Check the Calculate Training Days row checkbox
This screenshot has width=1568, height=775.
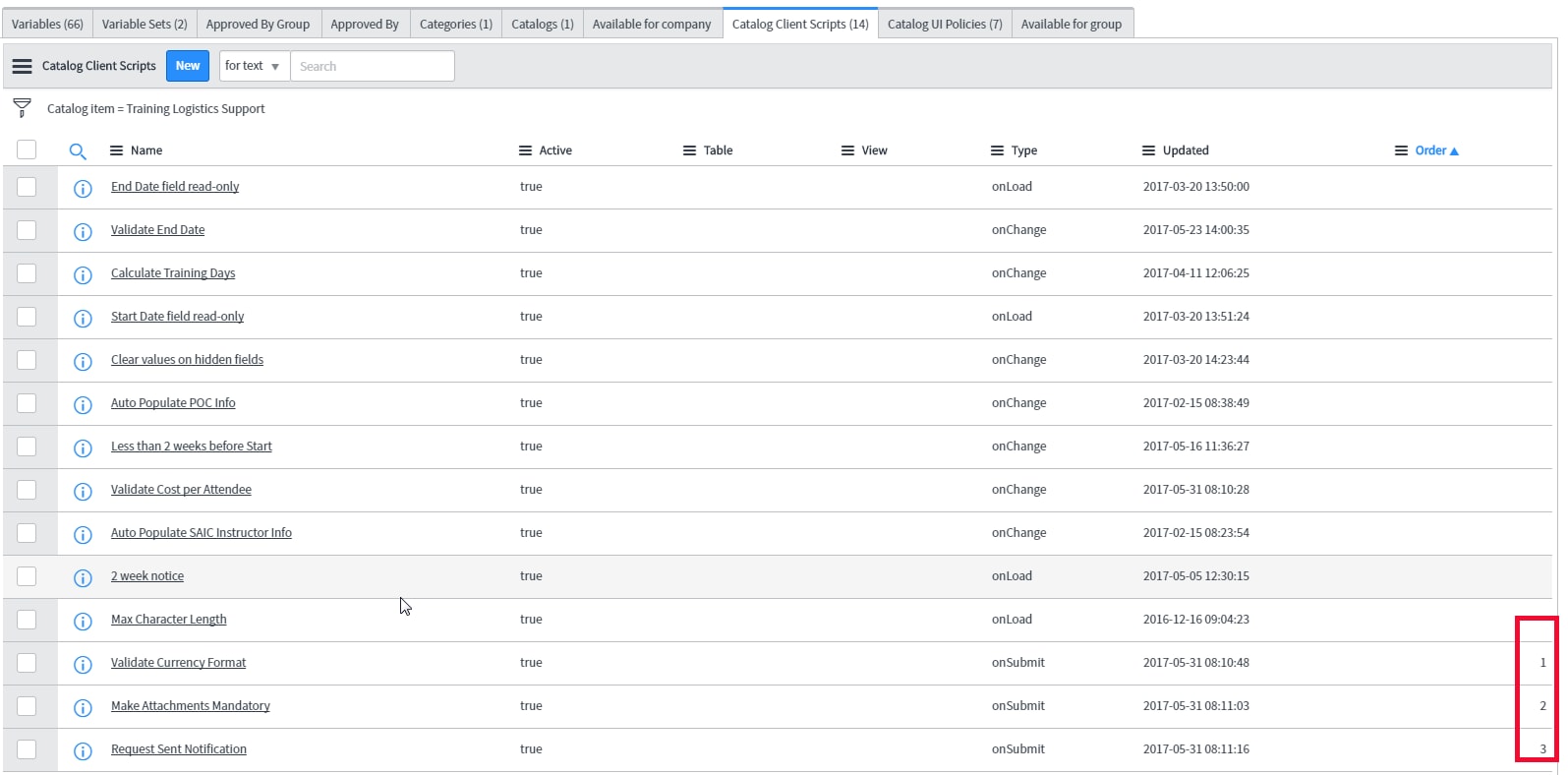(27, 273)
